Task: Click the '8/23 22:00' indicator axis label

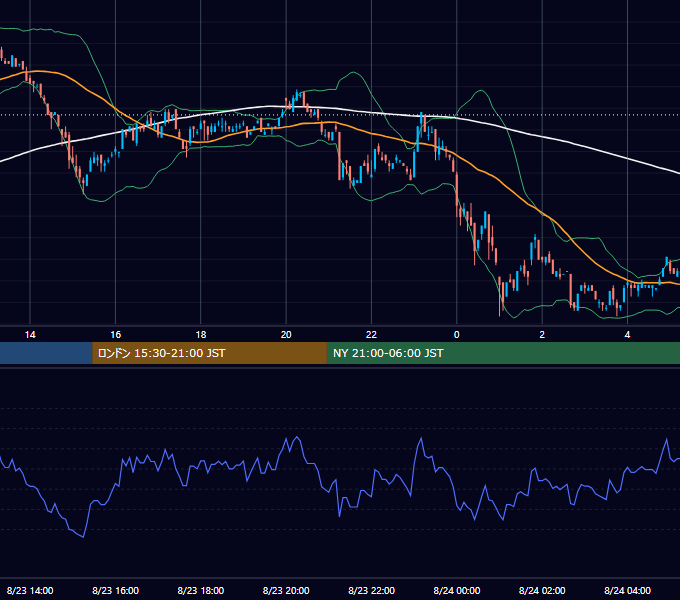Action: (x=371, y=590)
